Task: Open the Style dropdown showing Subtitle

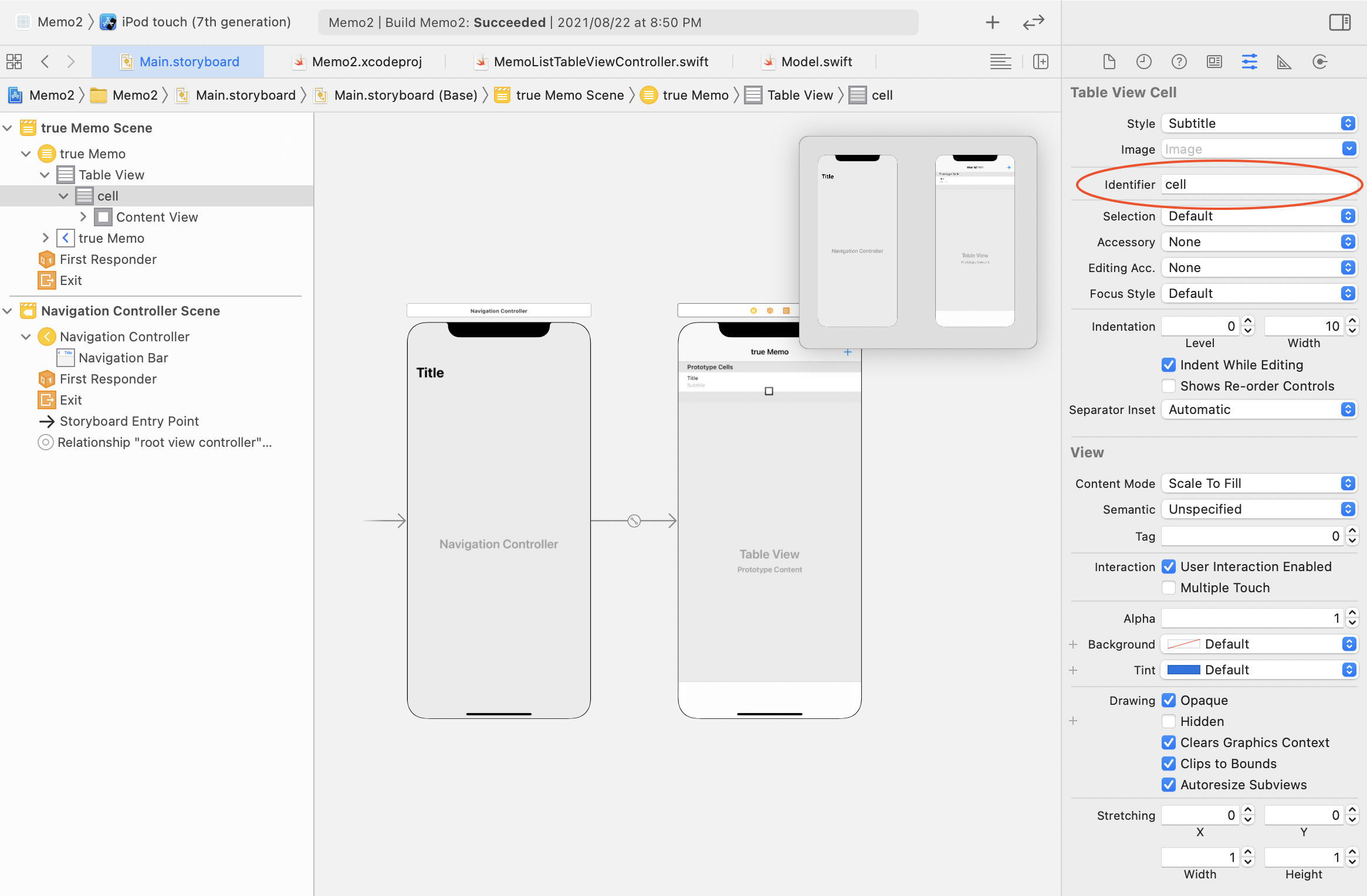Action: tap(1258, 123)
